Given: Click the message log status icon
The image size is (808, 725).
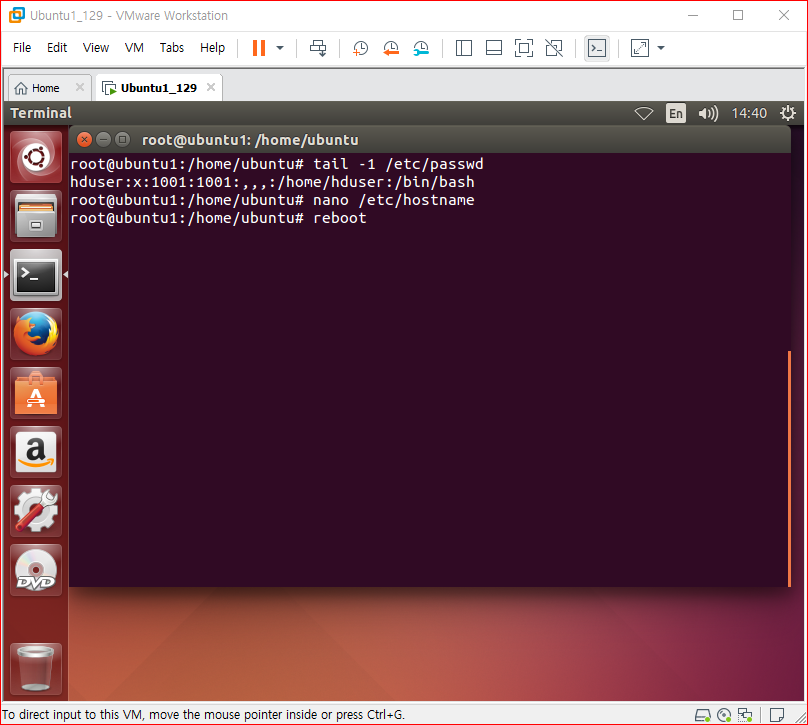Looking at the screenshot, I should (777, 715).
